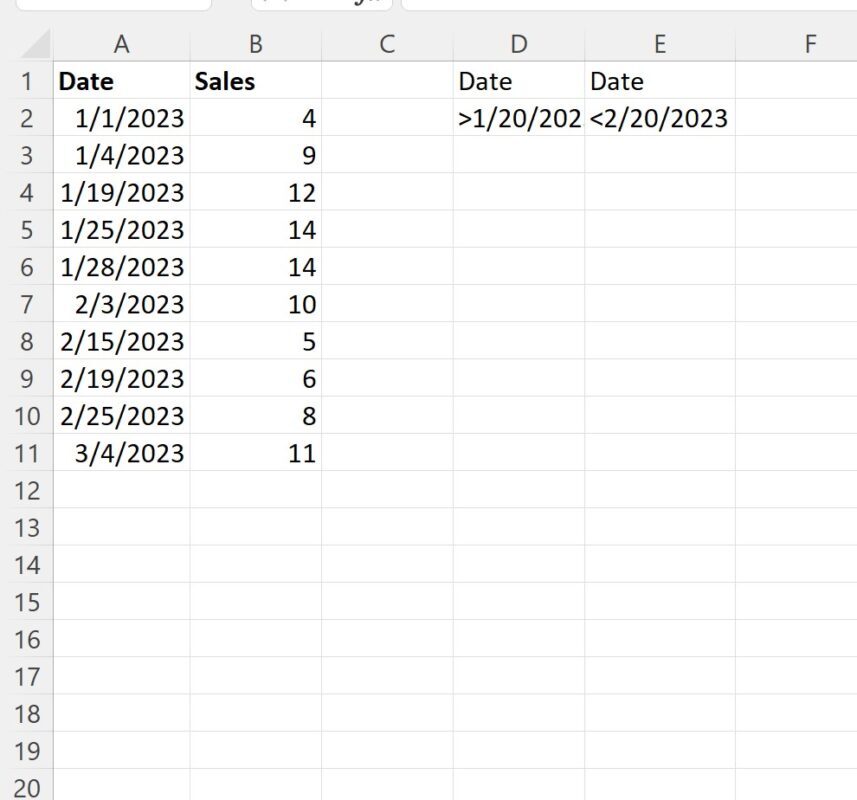Click the <2/20/2023 criteria cell

(x=659, y=118)
